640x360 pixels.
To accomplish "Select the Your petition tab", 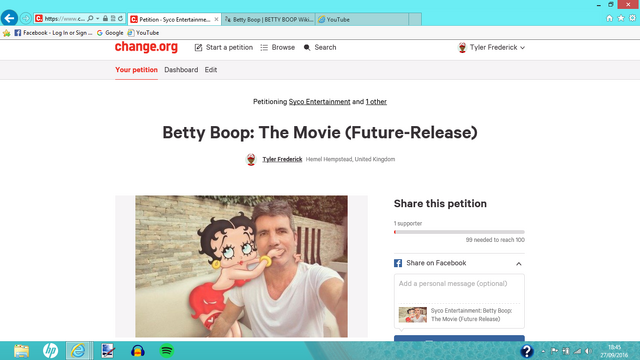I will 136,70.
